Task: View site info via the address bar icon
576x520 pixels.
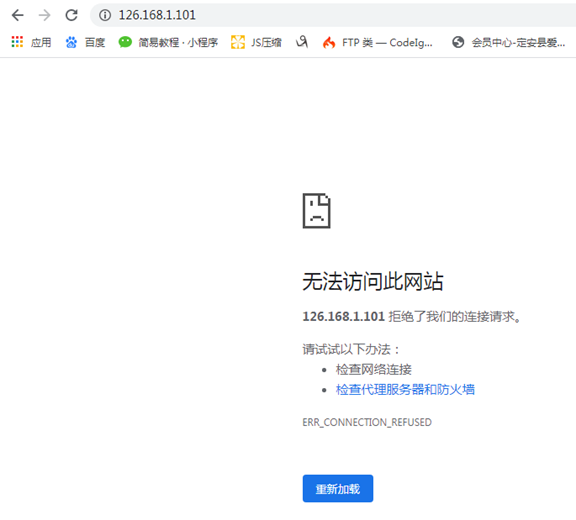Action: (x=105, y=15)
